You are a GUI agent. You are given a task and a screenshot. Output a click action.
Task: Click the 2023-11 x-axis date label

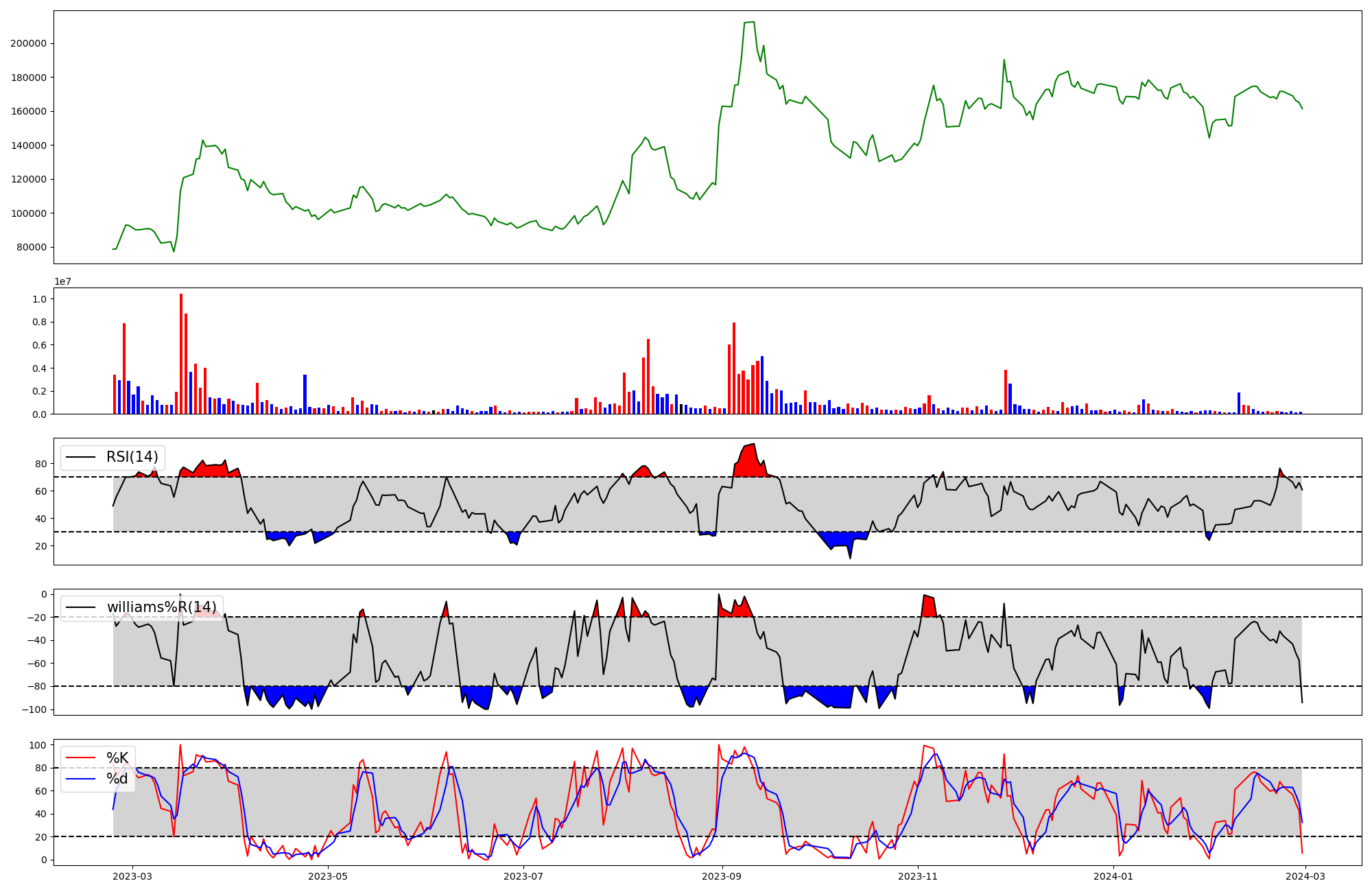click(x=918, y=876)
